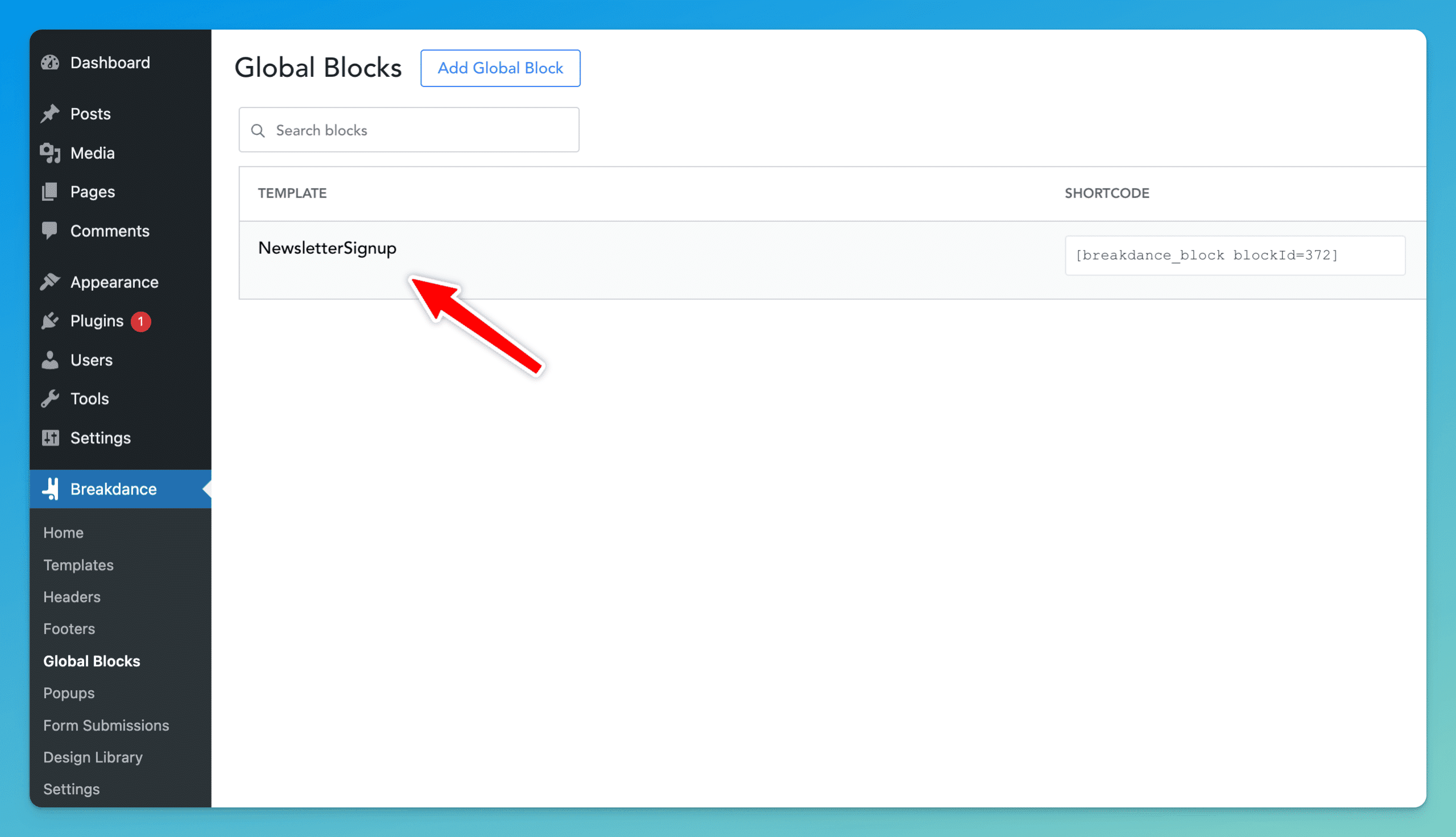This screenshot has height=837, width=1456.
Task: Click the Appearance paintbrush icon
Action: tap(51, 282)
